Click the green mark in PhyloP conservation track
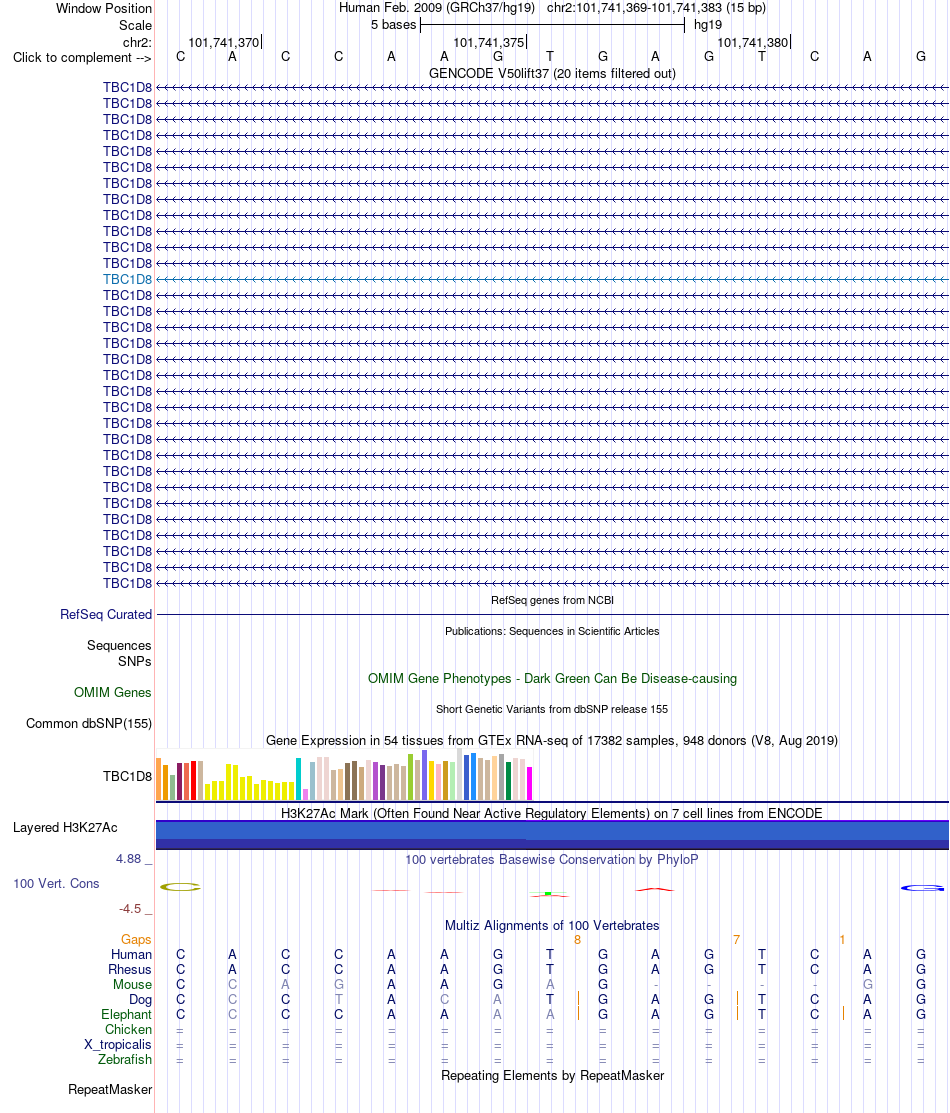The height and width of the screenshot is (1113, 950). 548,894
